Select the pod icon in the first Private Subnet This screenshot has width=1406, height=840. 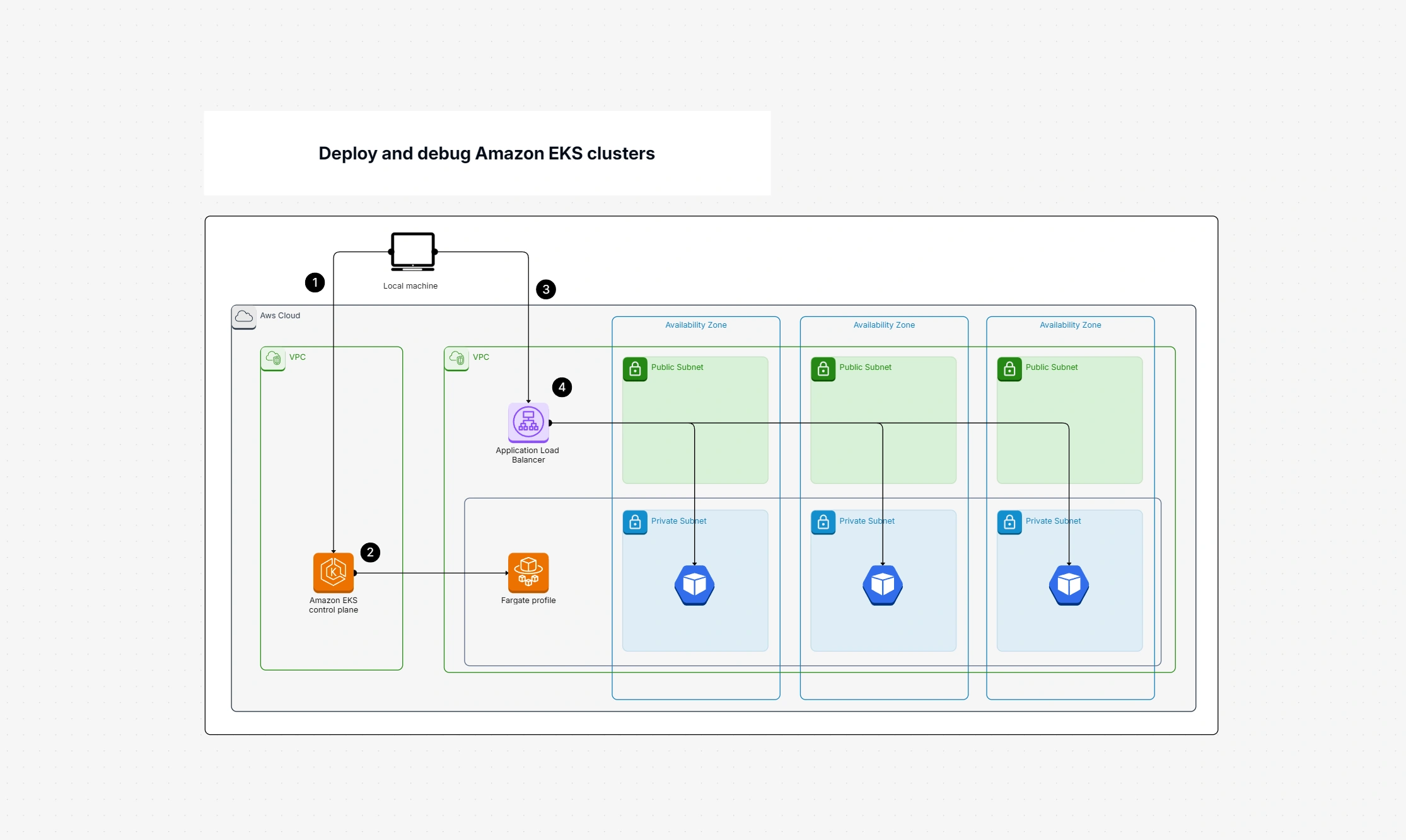click(695, 585)
